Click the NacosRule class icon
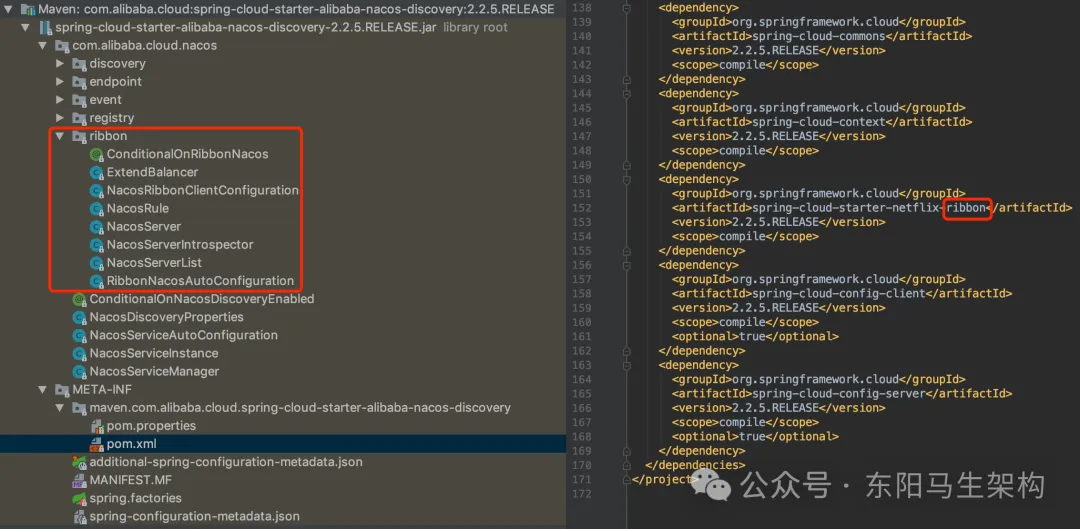 [96, 208]
